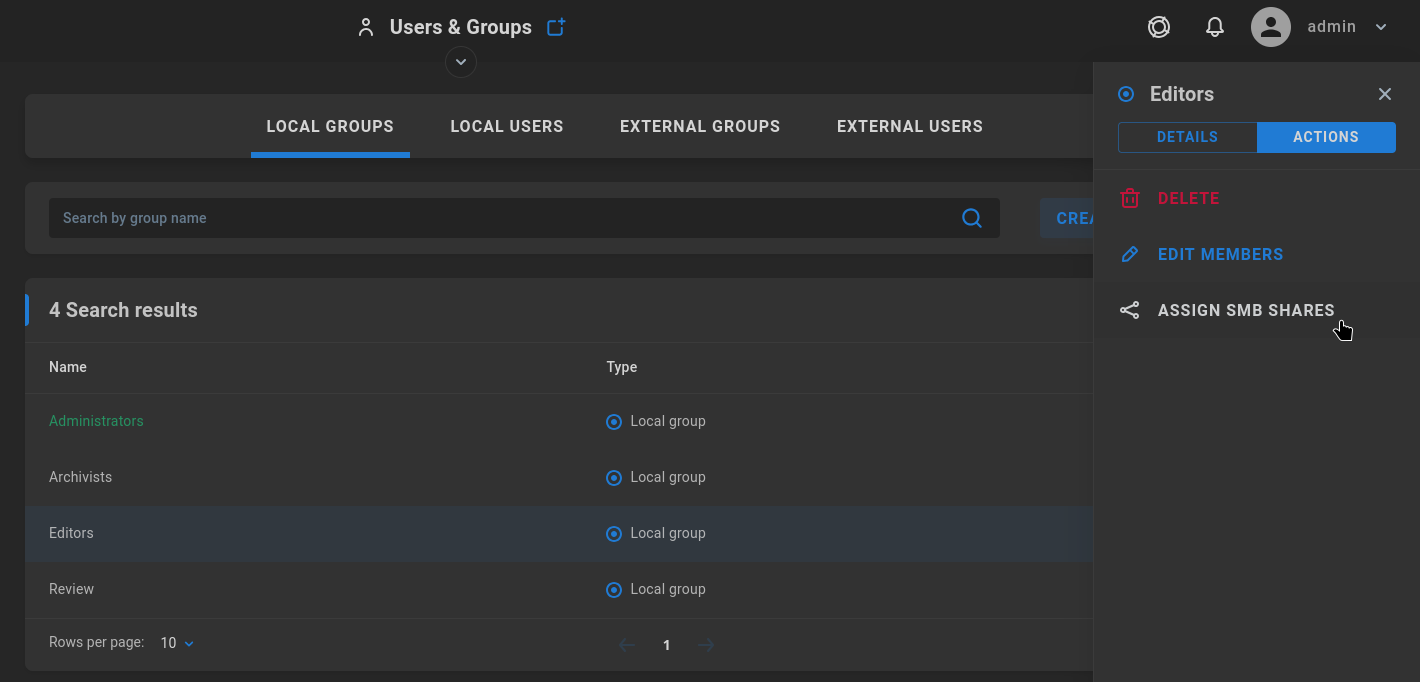The height and width of the screenshot is (682, 1420).
Task: Click the Delete action label
Action: point(1189,198)
